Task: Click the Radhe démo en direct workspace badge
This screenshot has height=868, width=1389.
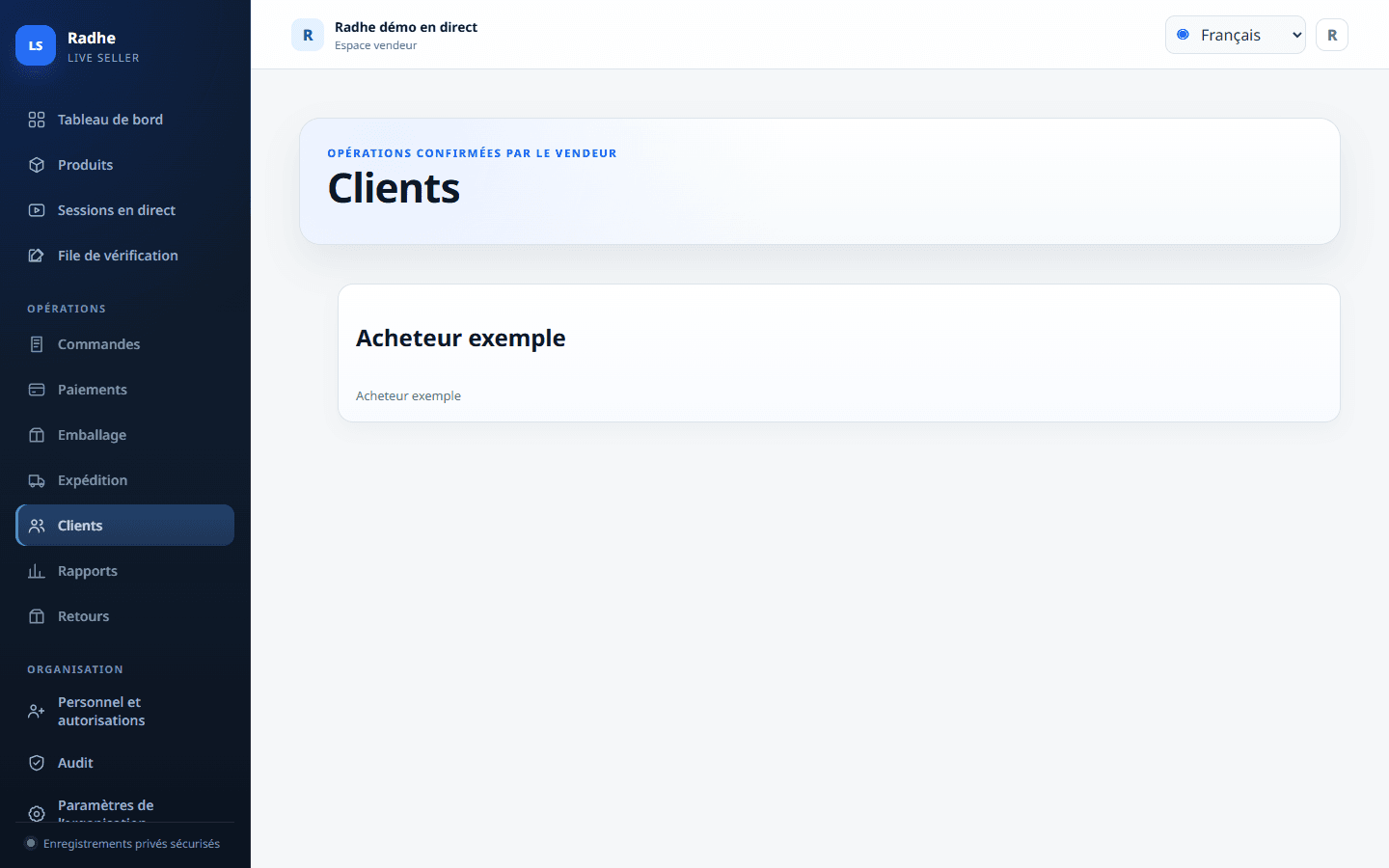Action: point(308,35)
